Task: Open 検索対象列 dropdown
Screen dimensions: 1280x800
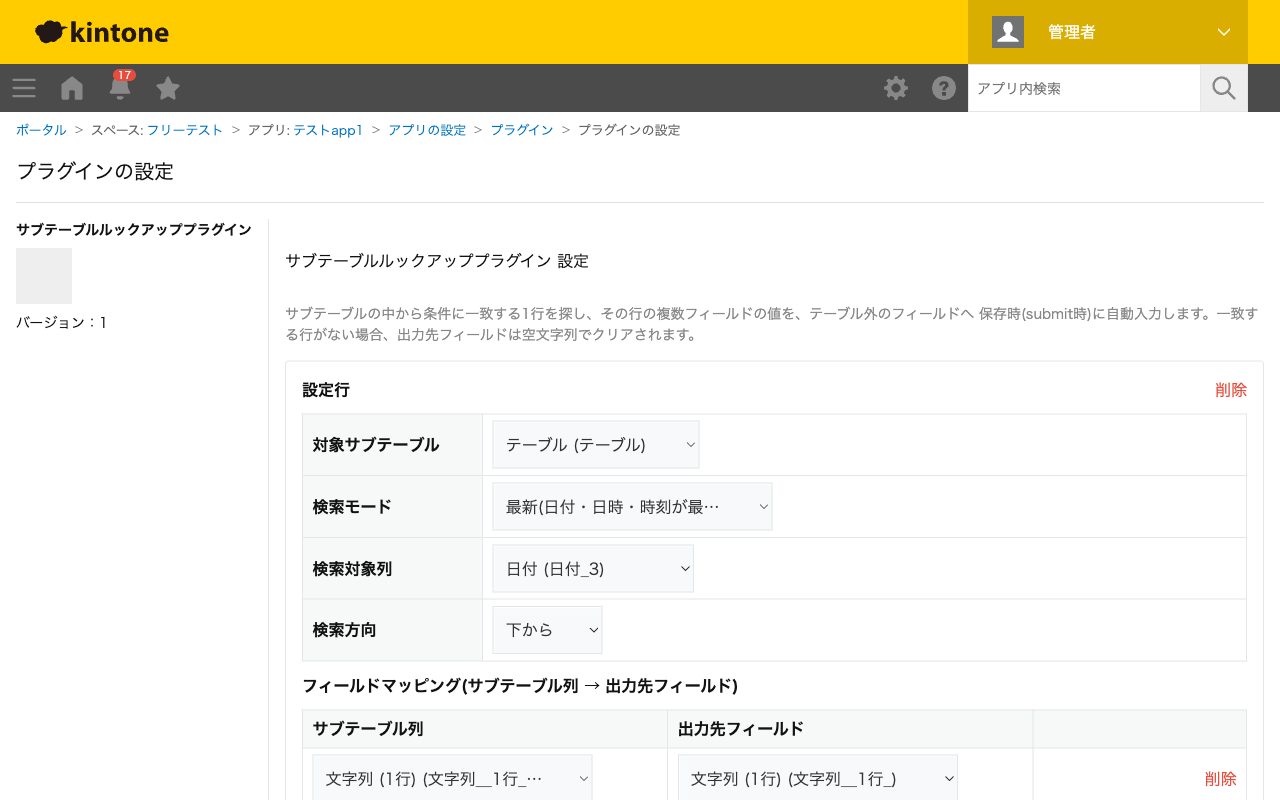Action: pos(593,569)
